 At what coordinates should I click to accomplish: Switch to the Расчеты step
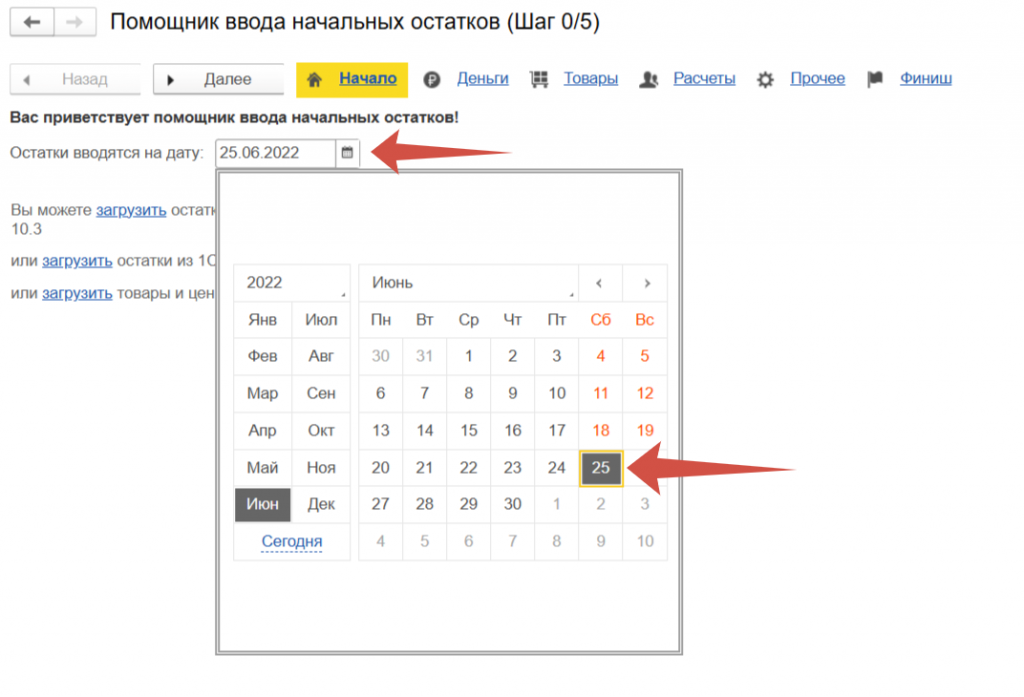(x=704, y=79)
